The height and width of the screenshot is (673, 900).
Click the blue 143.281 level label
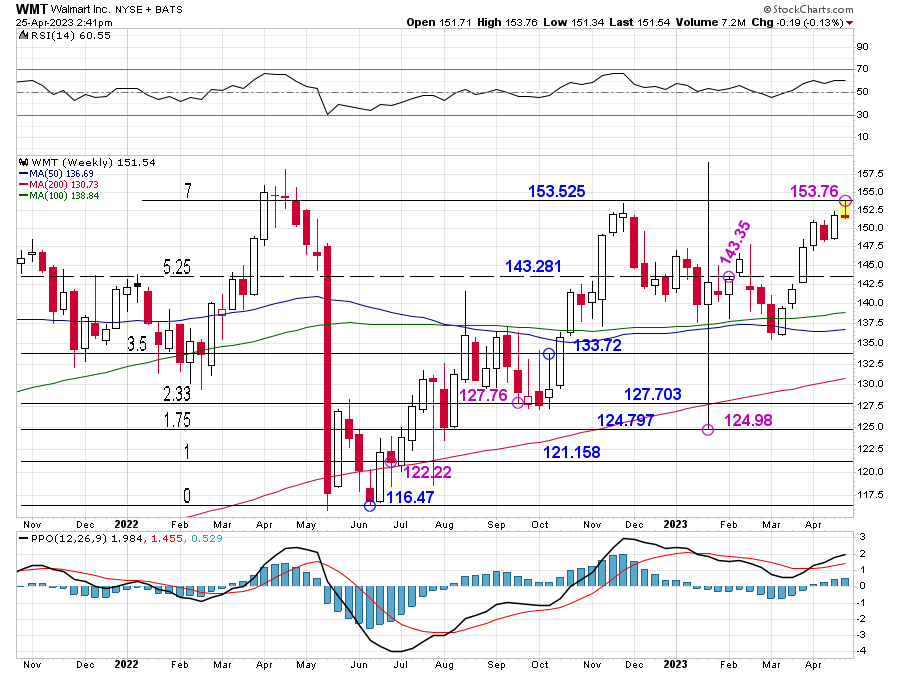coord(533,266)
